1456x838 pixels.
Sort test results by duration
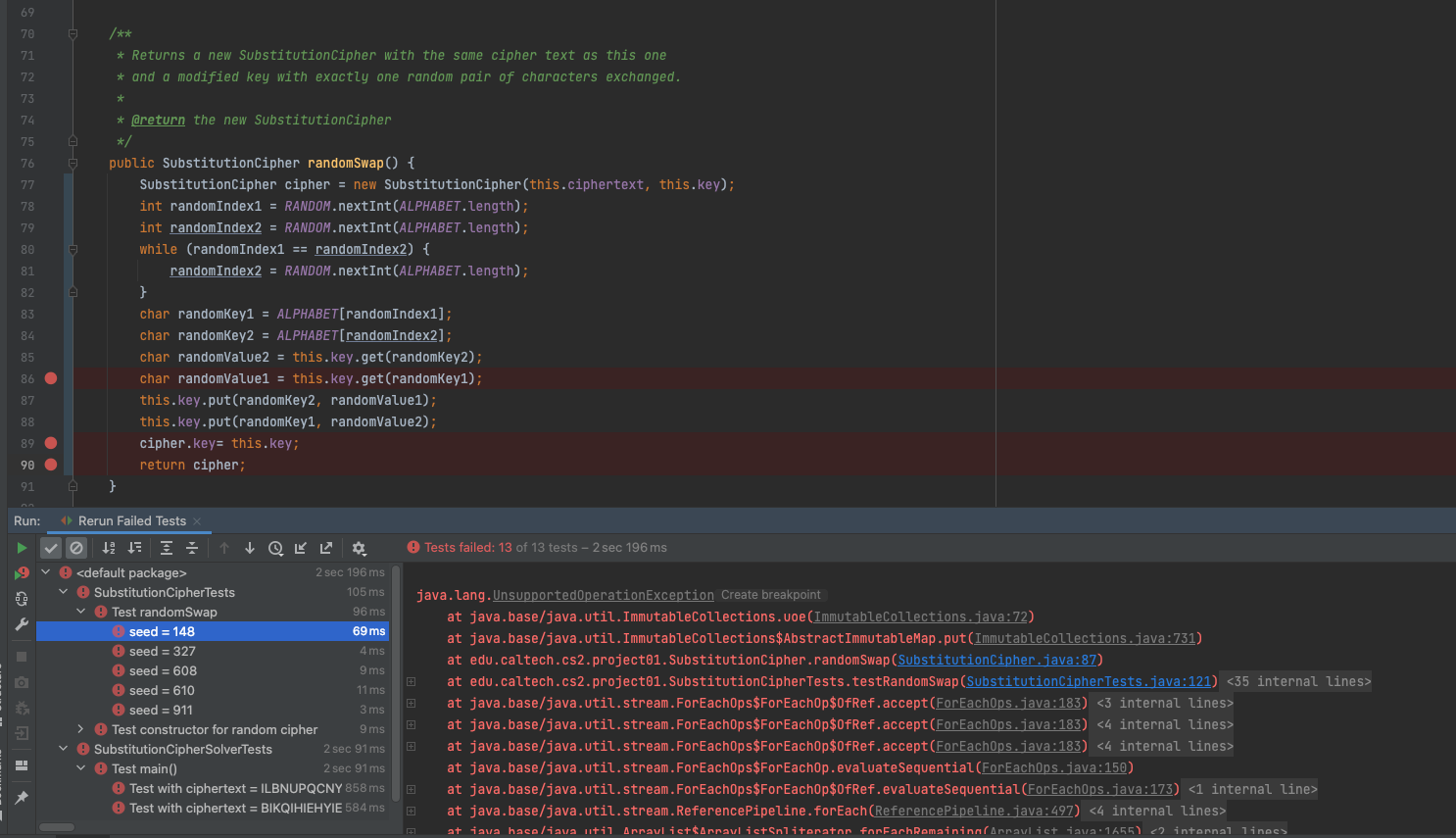click(x=135, y=548)
